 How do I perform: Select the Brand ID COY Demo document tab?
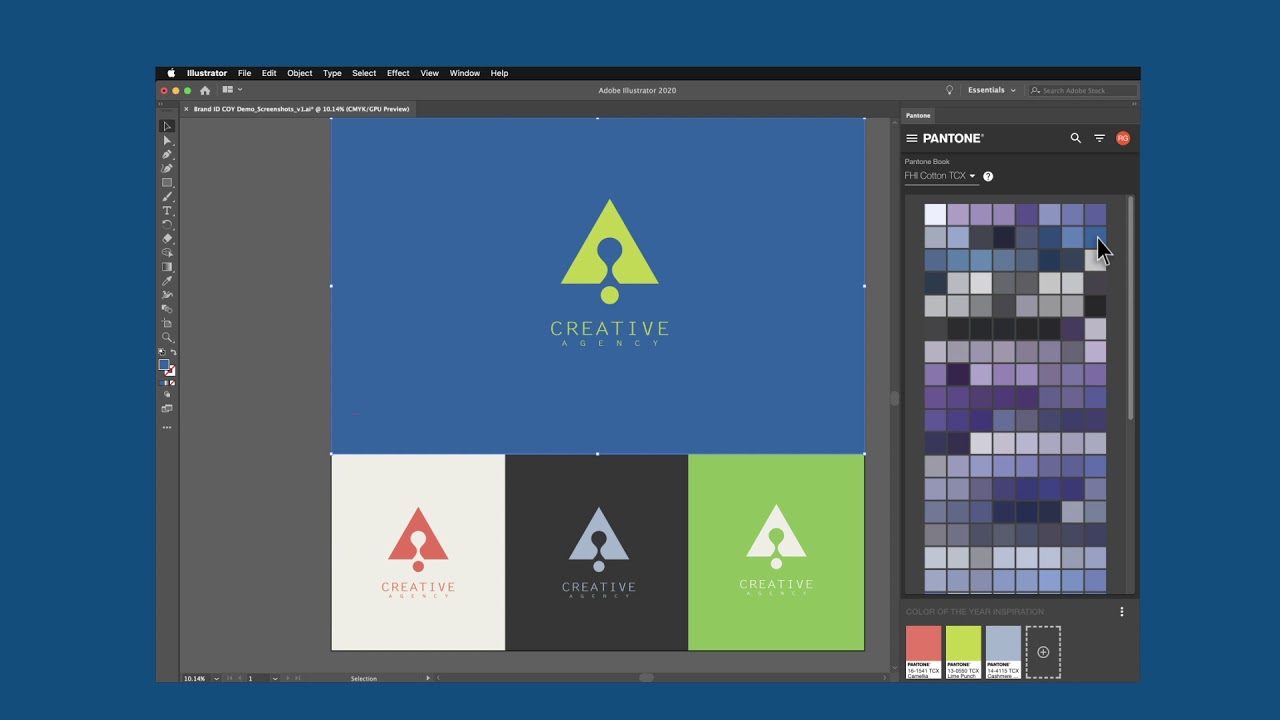pyautogui.click(x=301, y=109)
